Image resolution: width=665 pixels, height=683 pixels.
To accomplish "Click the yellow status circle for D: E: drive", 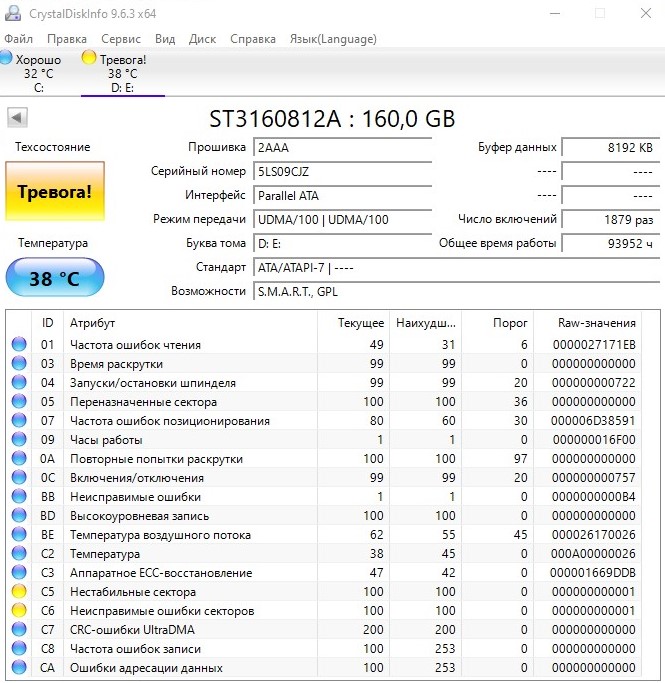I will [89, 57].
